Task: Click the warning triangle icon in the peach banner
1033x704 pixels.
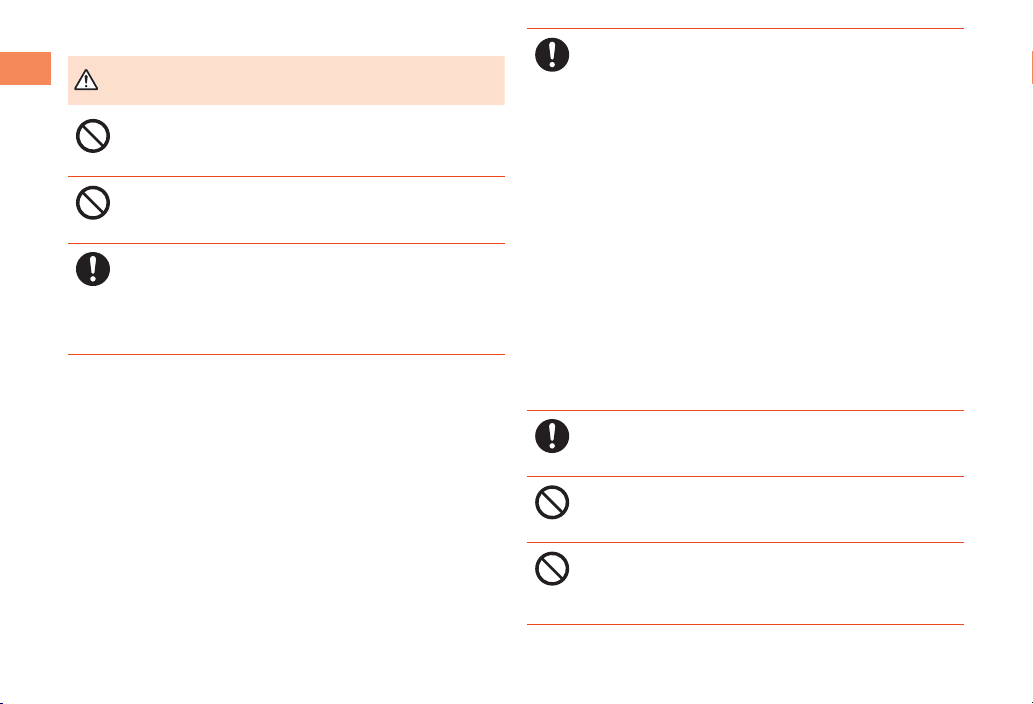Action: tap(86, 80)
